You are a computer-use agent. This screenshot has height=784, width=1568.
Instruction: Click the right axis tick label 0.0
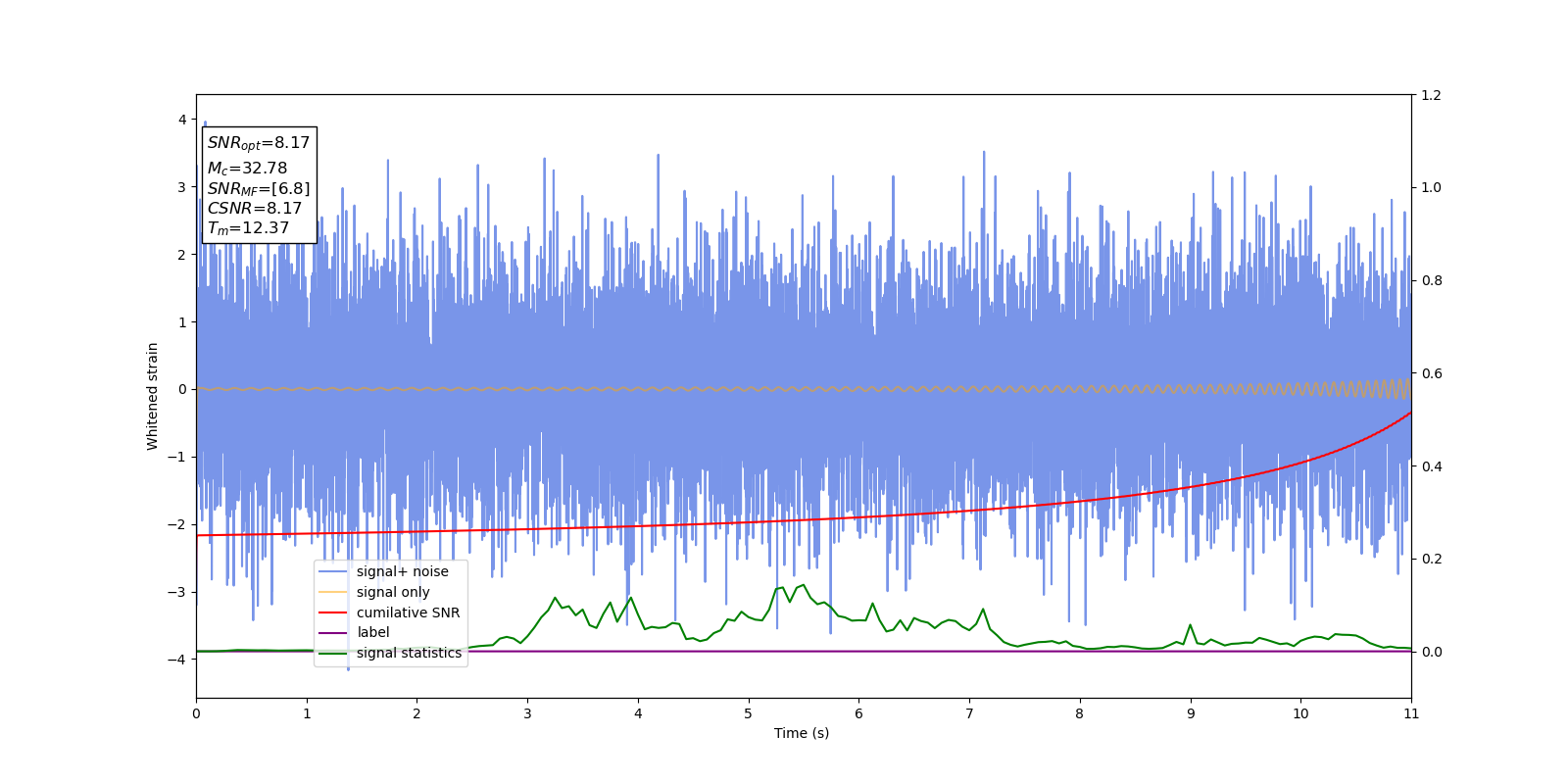[1432, 652]
